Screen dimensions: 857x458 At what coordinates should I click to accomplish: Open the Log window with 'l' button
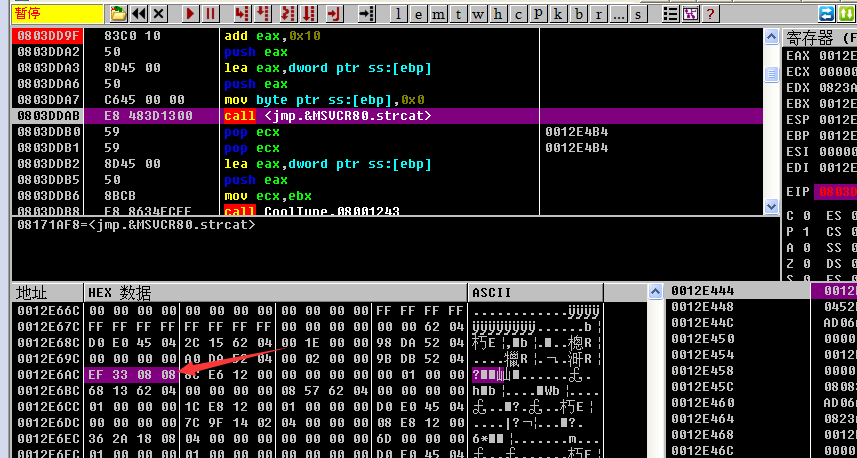tap(399, 14)
